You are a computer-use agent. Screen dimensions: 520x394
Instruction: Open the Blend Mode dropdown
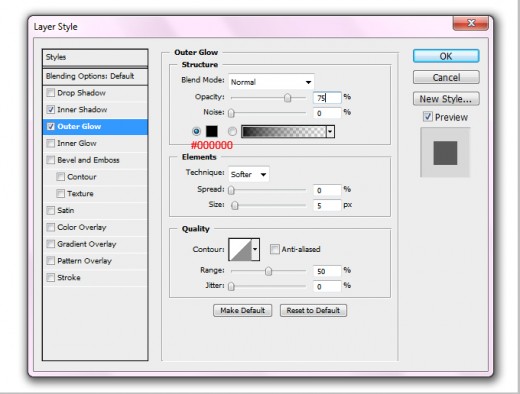coord(271,82)
